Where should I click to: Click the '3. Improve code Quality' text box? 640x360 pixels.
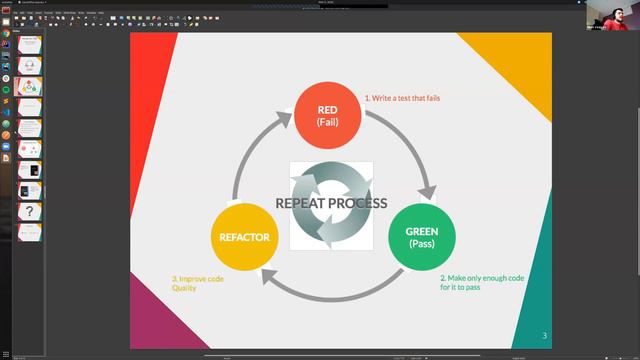click(198, 283)
